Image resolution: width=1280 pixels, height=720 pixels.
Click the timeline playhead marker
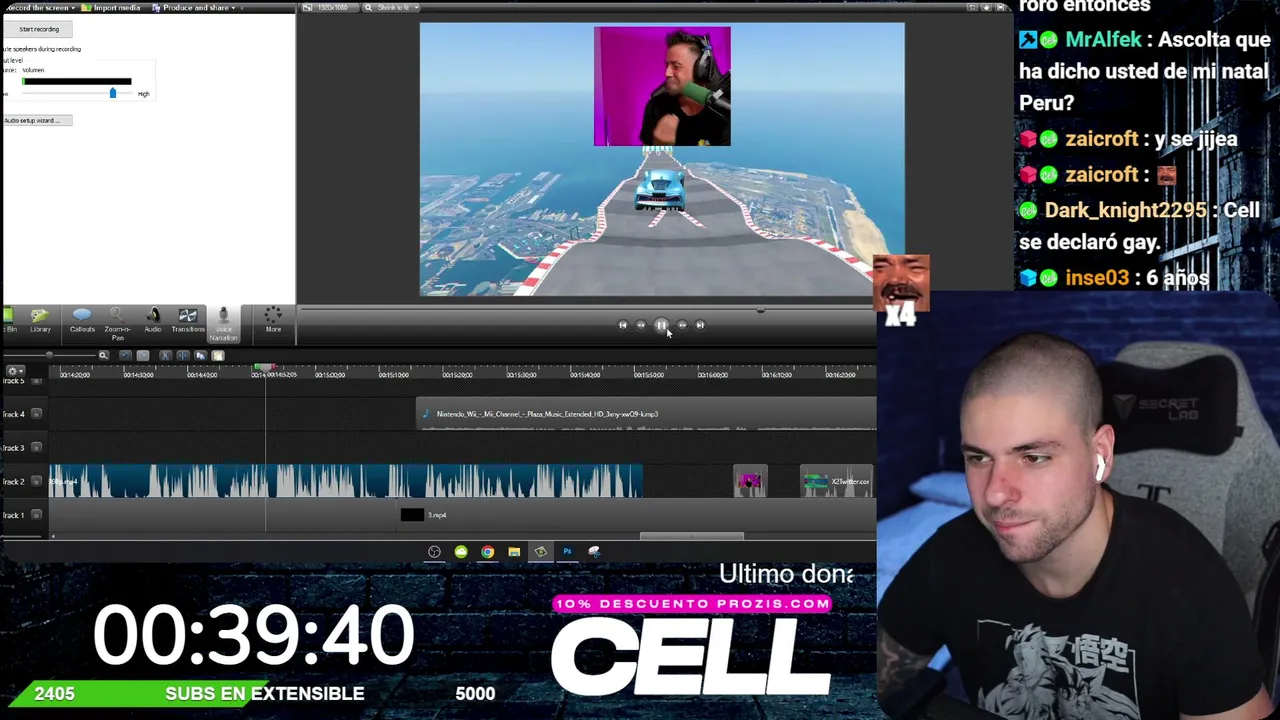coord(264,369)
